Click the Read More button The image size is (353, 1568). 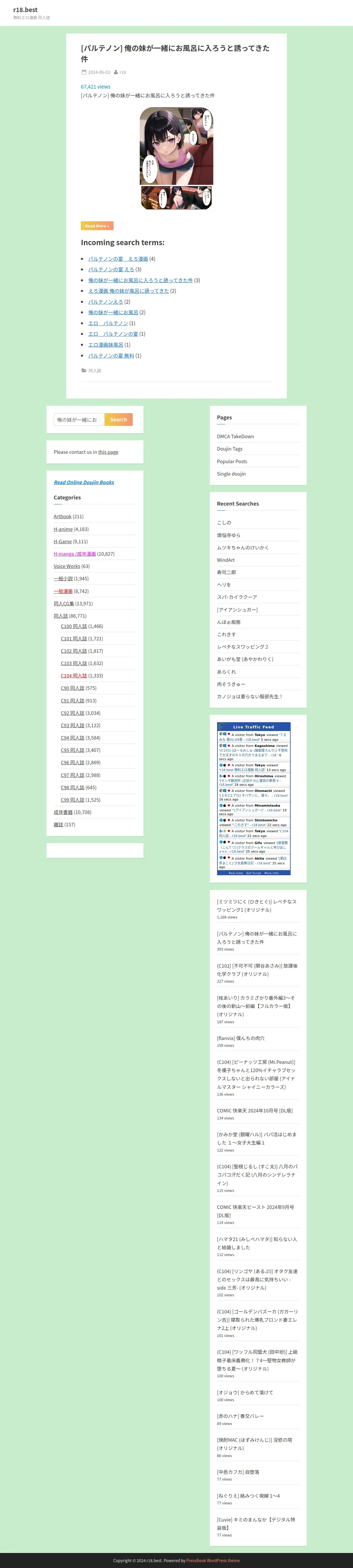[97, 226]
